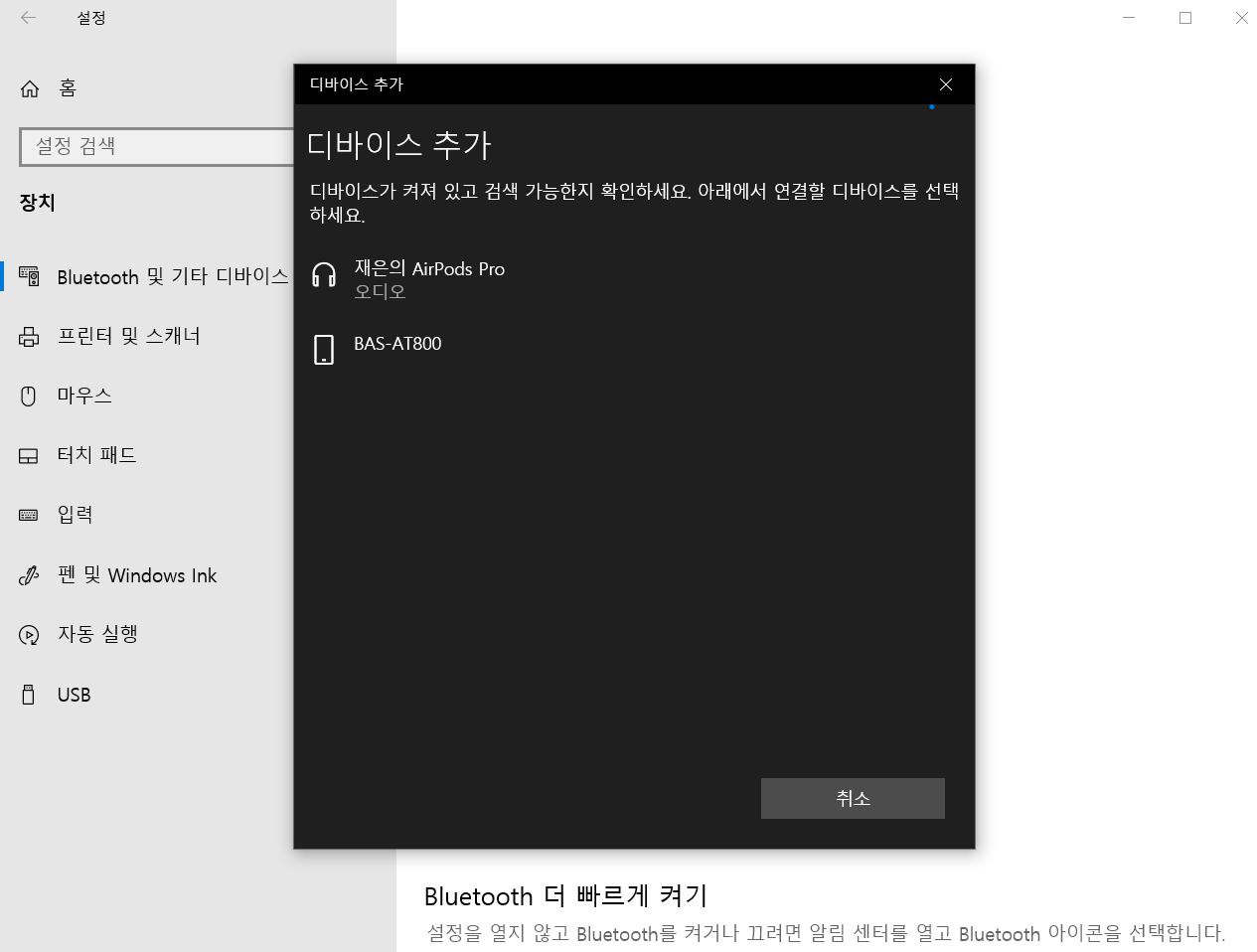This screenshot has width=1257, height=952.
Task: Close the 설정 settings window
Action: pyautogui.click(x=1241, y=18)
